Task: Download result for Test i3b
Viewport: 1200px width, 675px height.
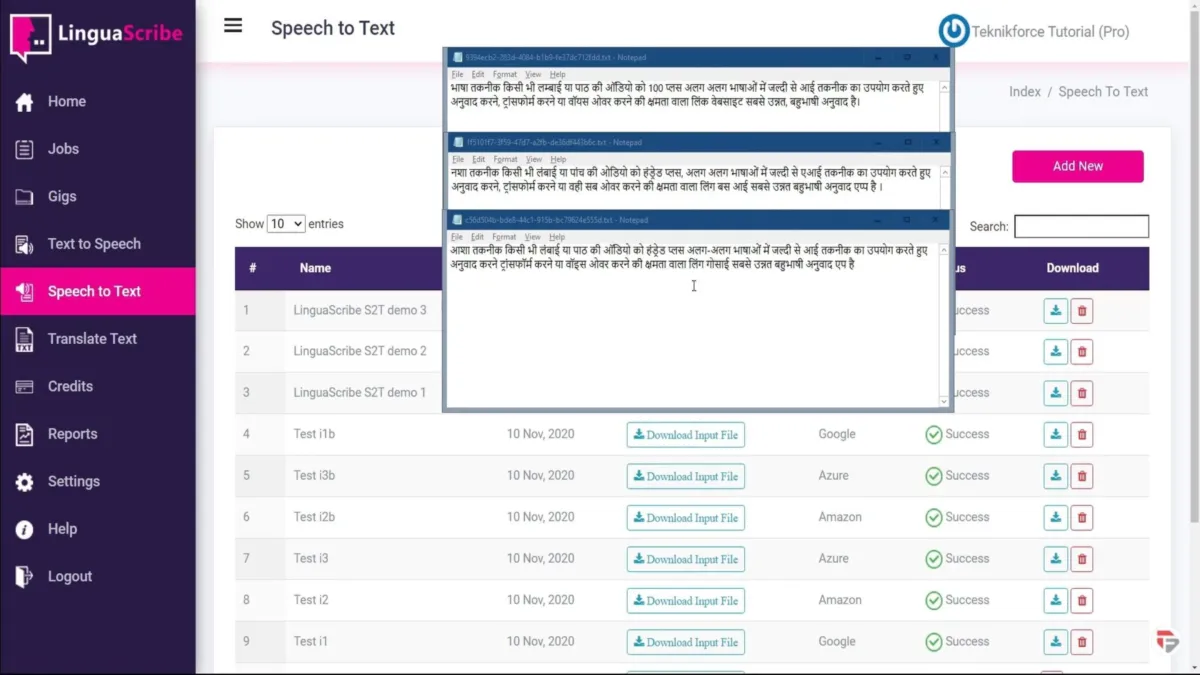Action: pos(1055,476)
